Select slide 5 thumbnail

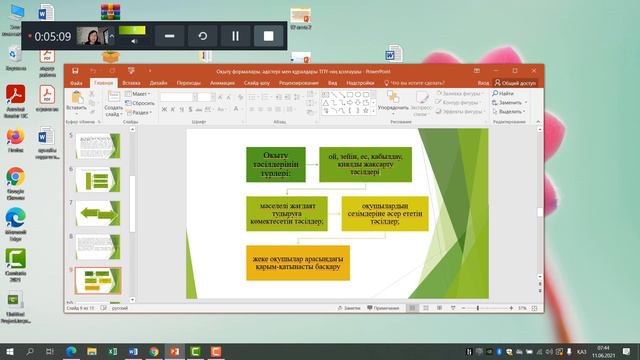(x=98, y=146)
